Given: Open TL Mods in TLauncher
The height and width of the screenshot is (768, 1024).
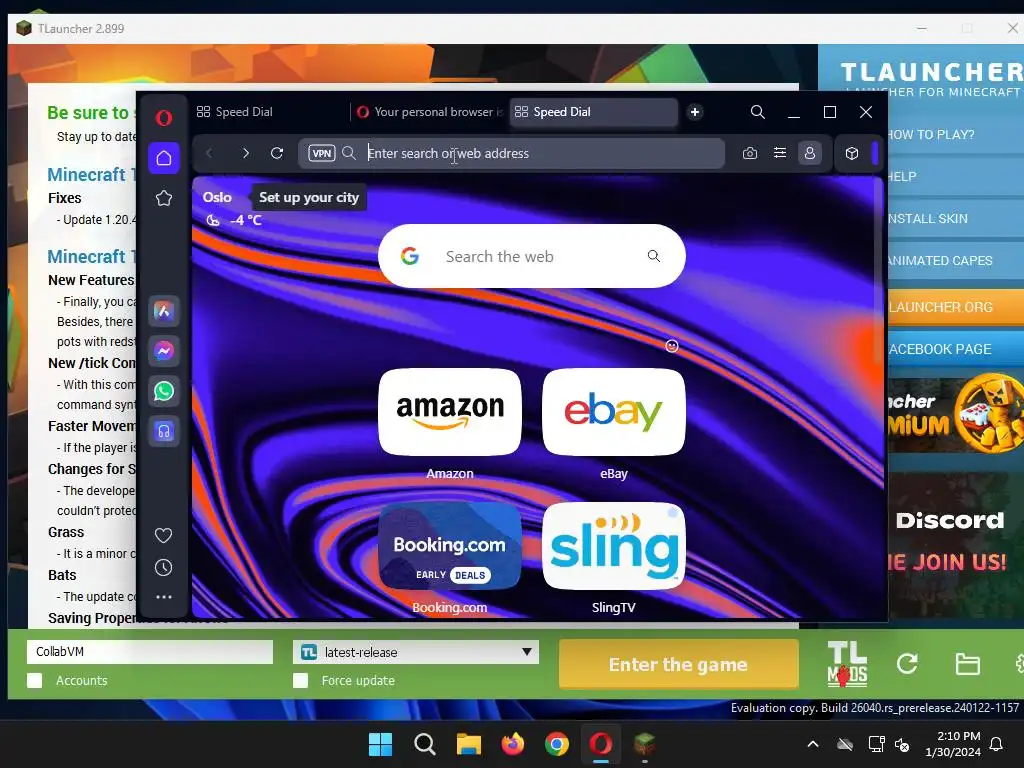Looking at the screenshot, I should (x=847, y=664).
